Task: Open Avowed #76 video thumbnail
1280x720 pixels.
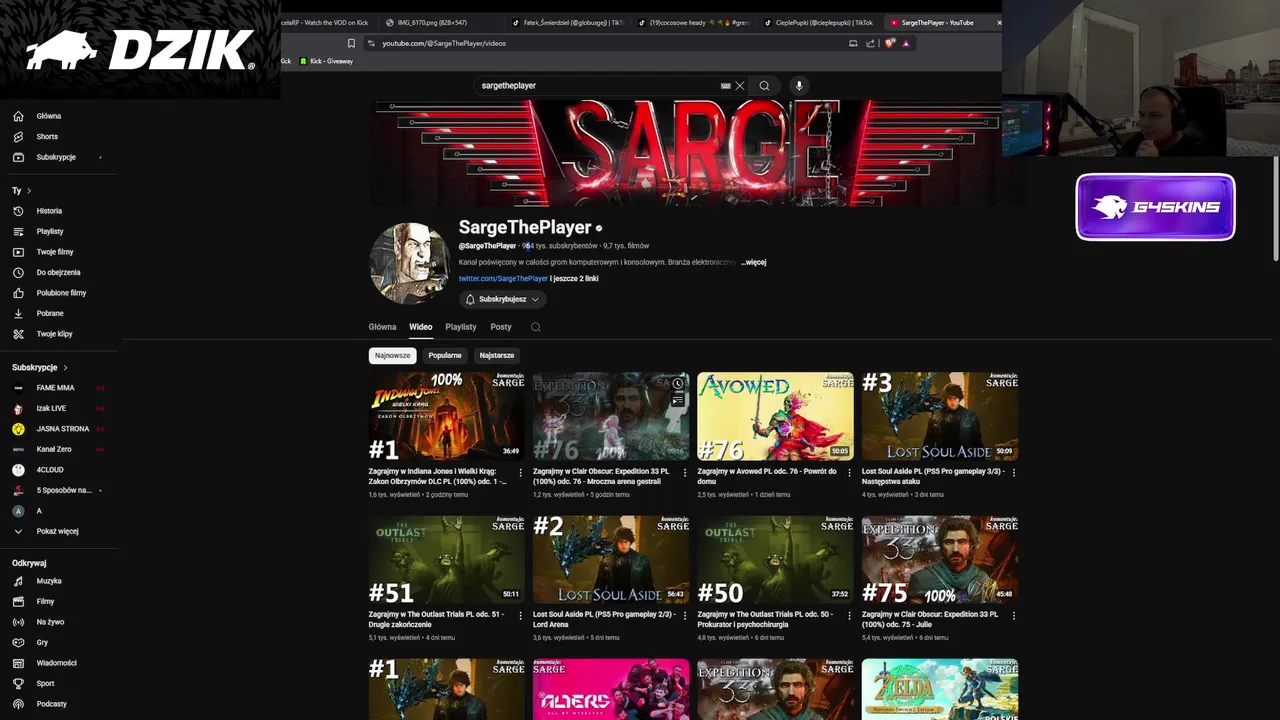Action: point(775,416)
